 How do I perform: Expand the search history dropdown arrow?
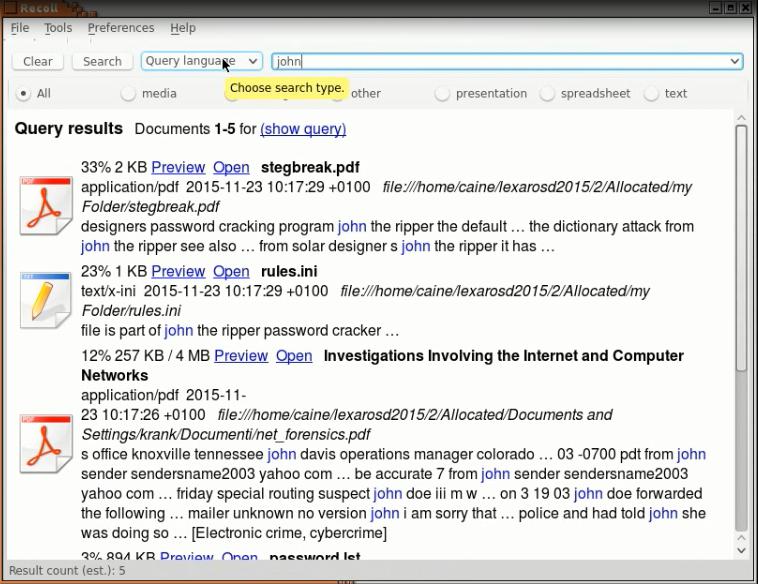click(x=734, y=61)
